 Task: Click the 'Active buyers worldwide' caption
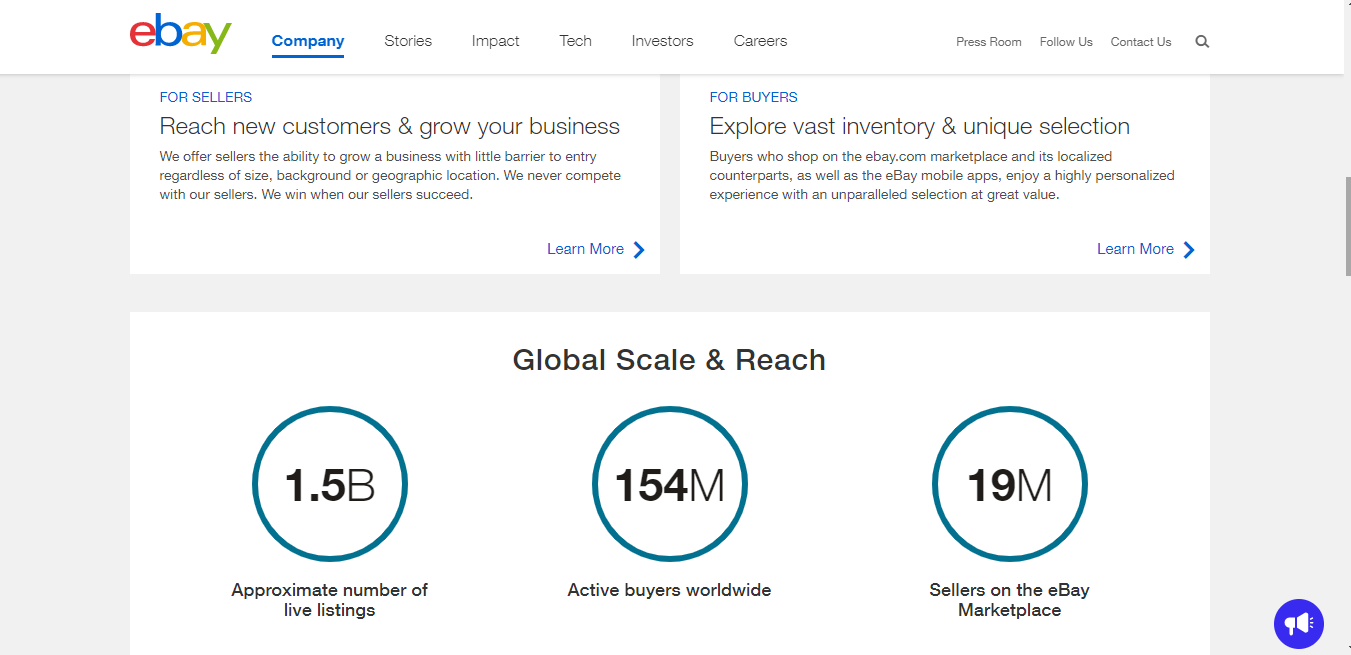coord(670,590)
